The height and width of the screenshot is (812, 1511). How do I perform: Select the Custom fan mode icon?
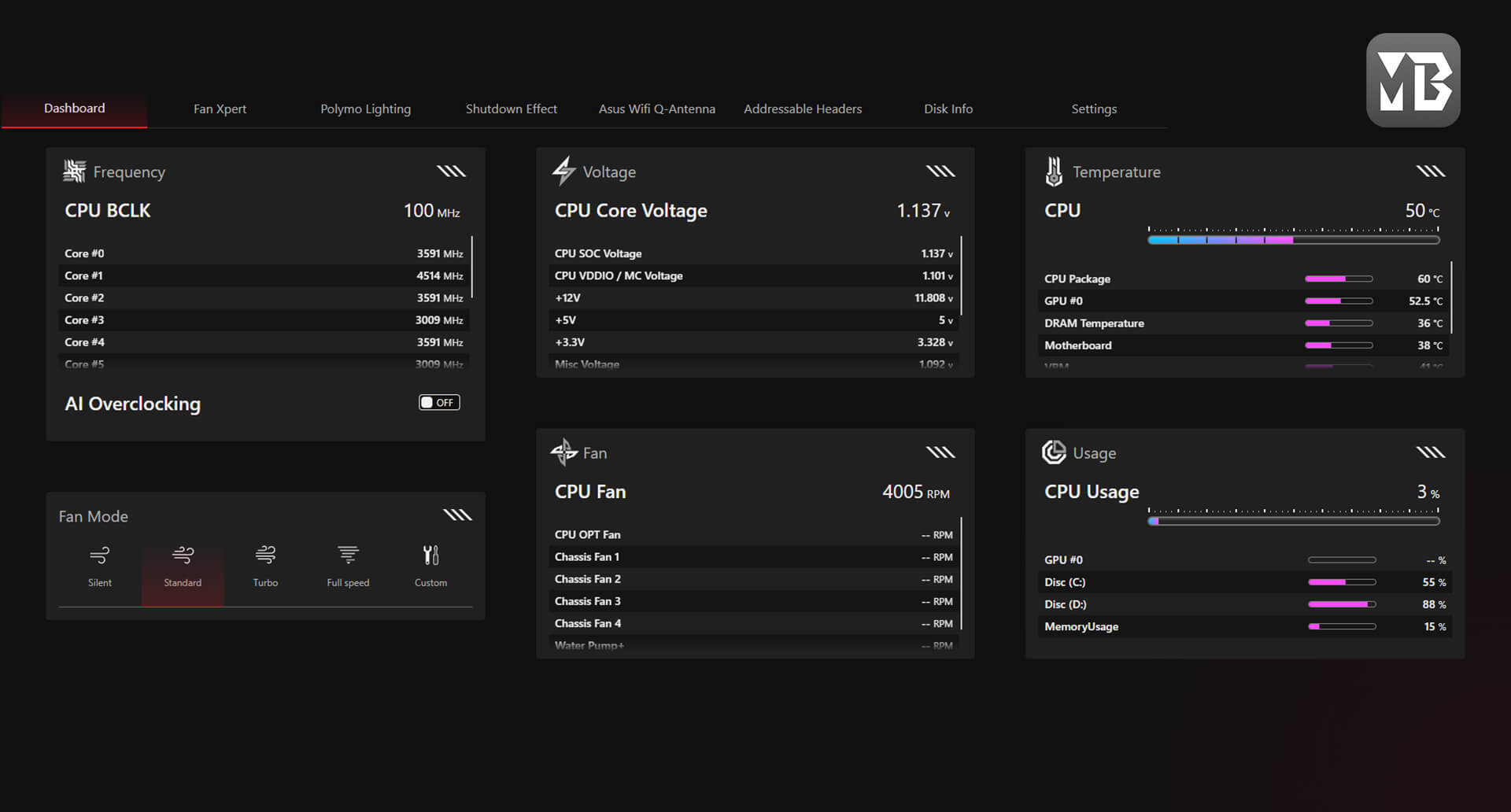click(430, 556)
